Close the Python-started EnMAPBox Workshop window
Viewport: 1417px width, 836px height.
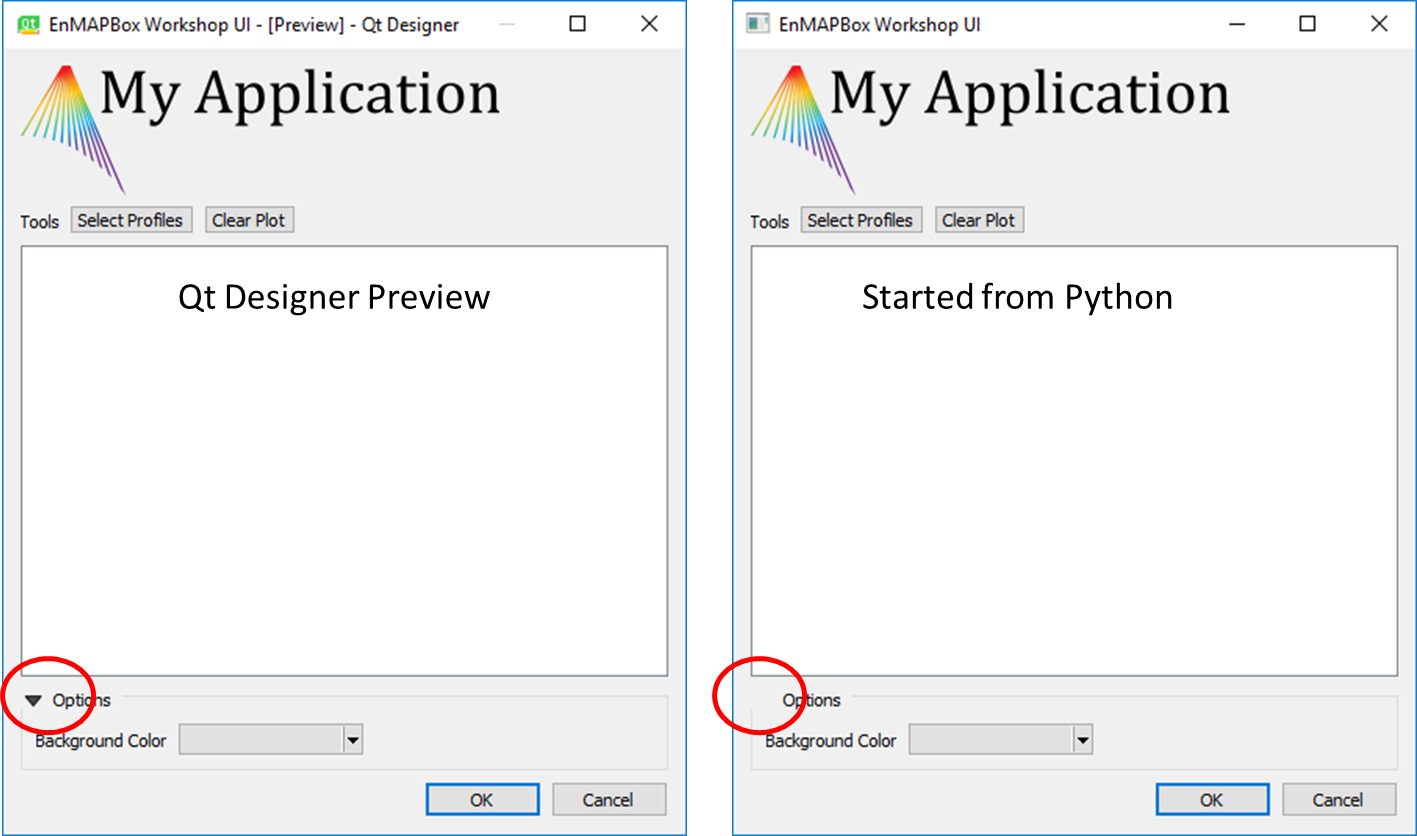coord(1379,24)
